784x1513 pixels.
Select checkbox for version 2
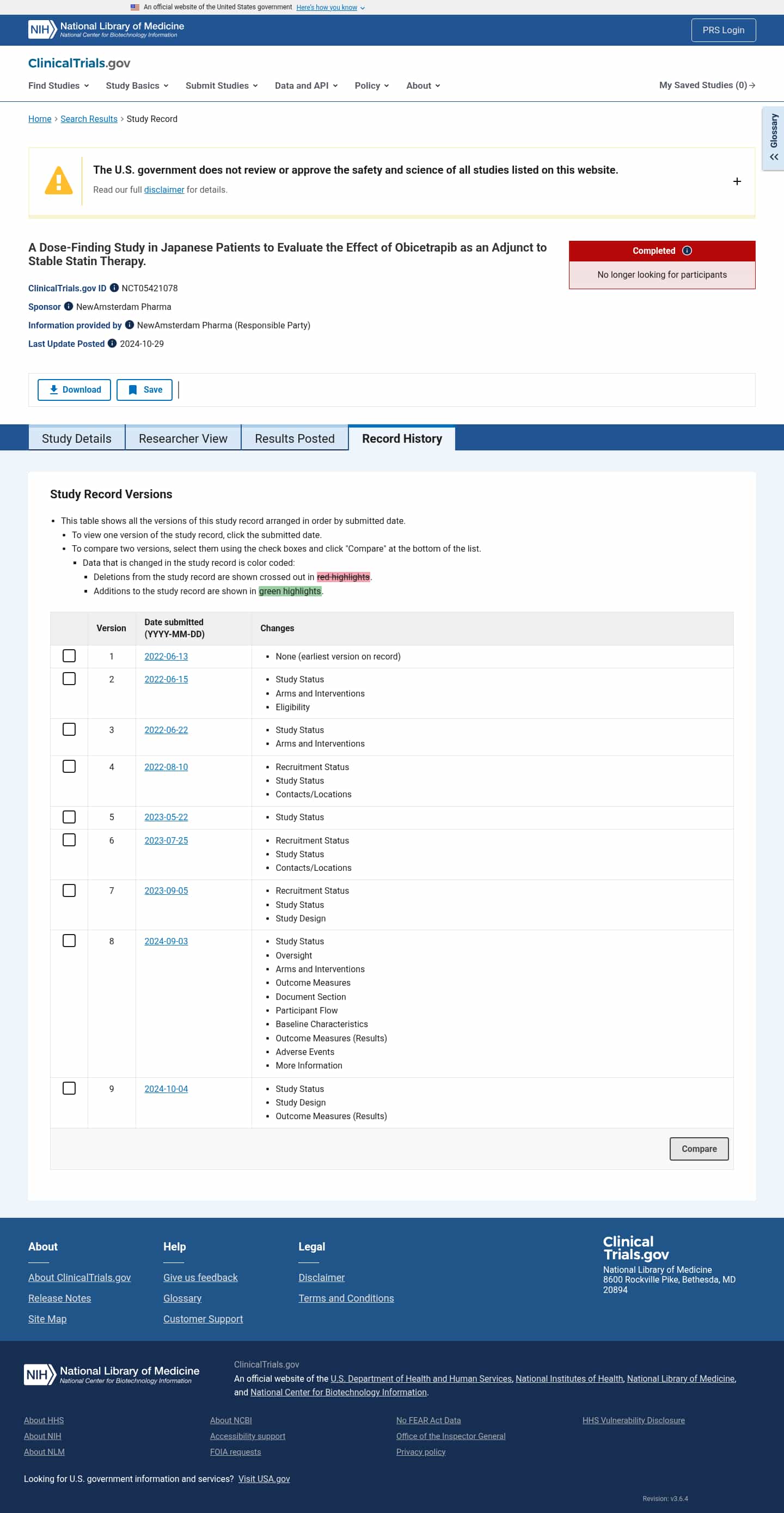(69, 679)
